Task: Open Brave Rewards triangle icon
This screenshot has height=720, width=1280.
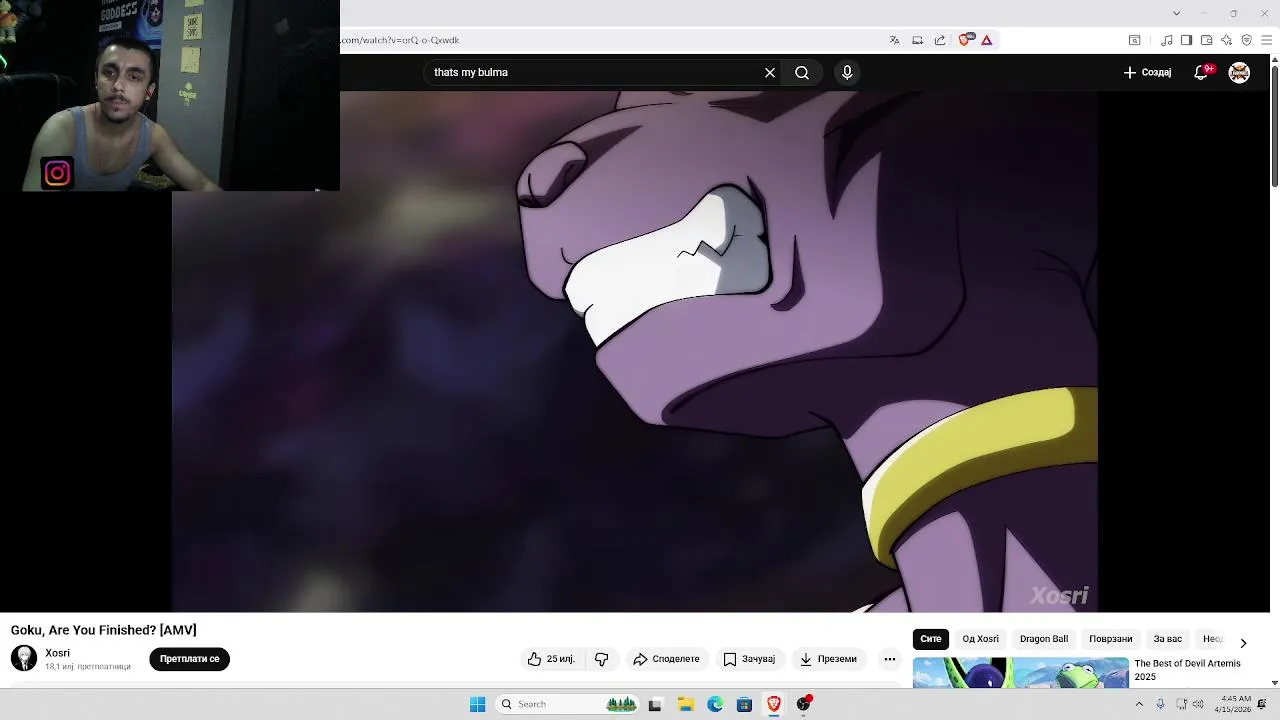Action: pos(986,40)
